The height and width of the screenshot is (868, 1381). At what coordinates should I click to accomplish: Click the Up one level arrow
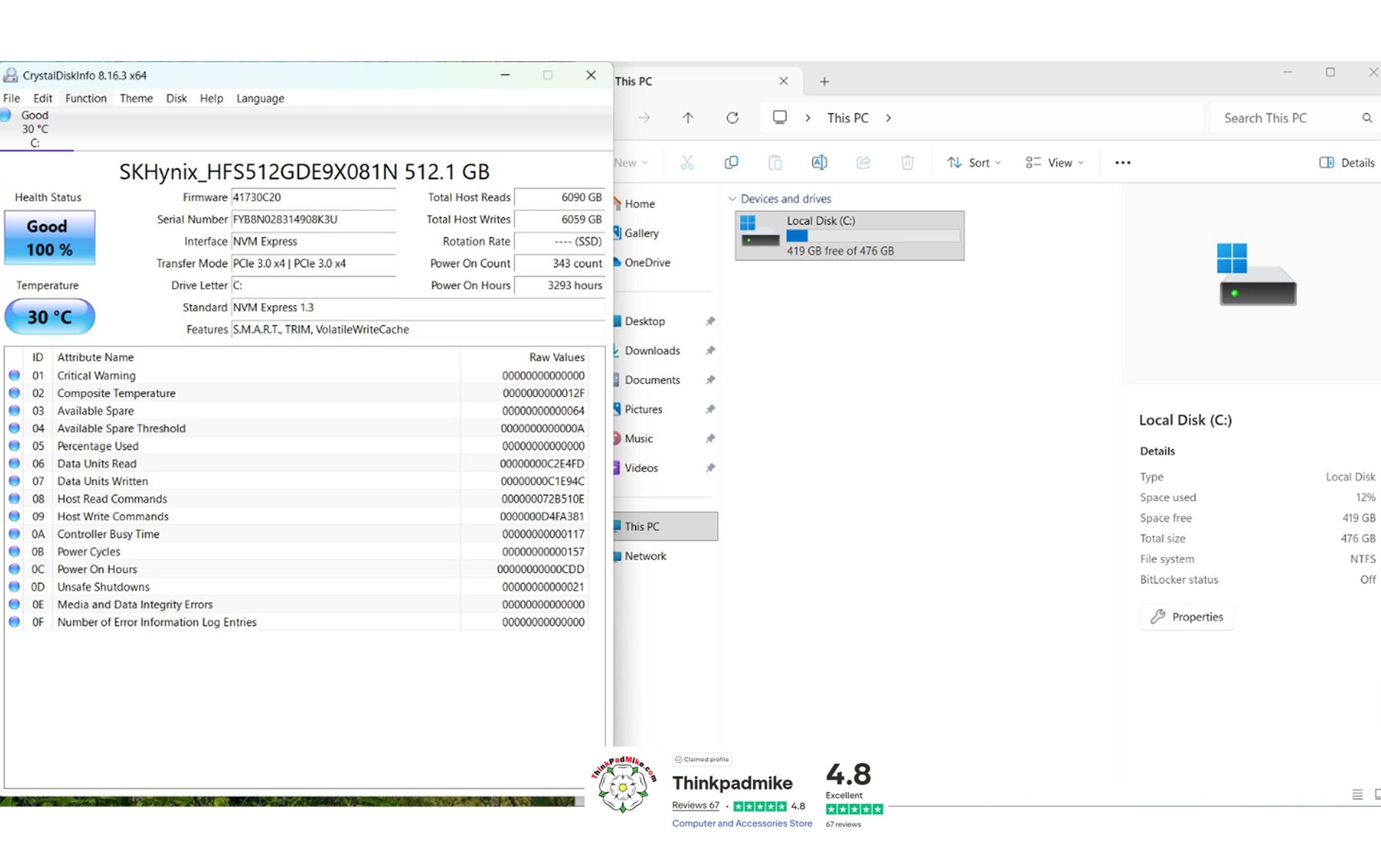pos(688,118)
